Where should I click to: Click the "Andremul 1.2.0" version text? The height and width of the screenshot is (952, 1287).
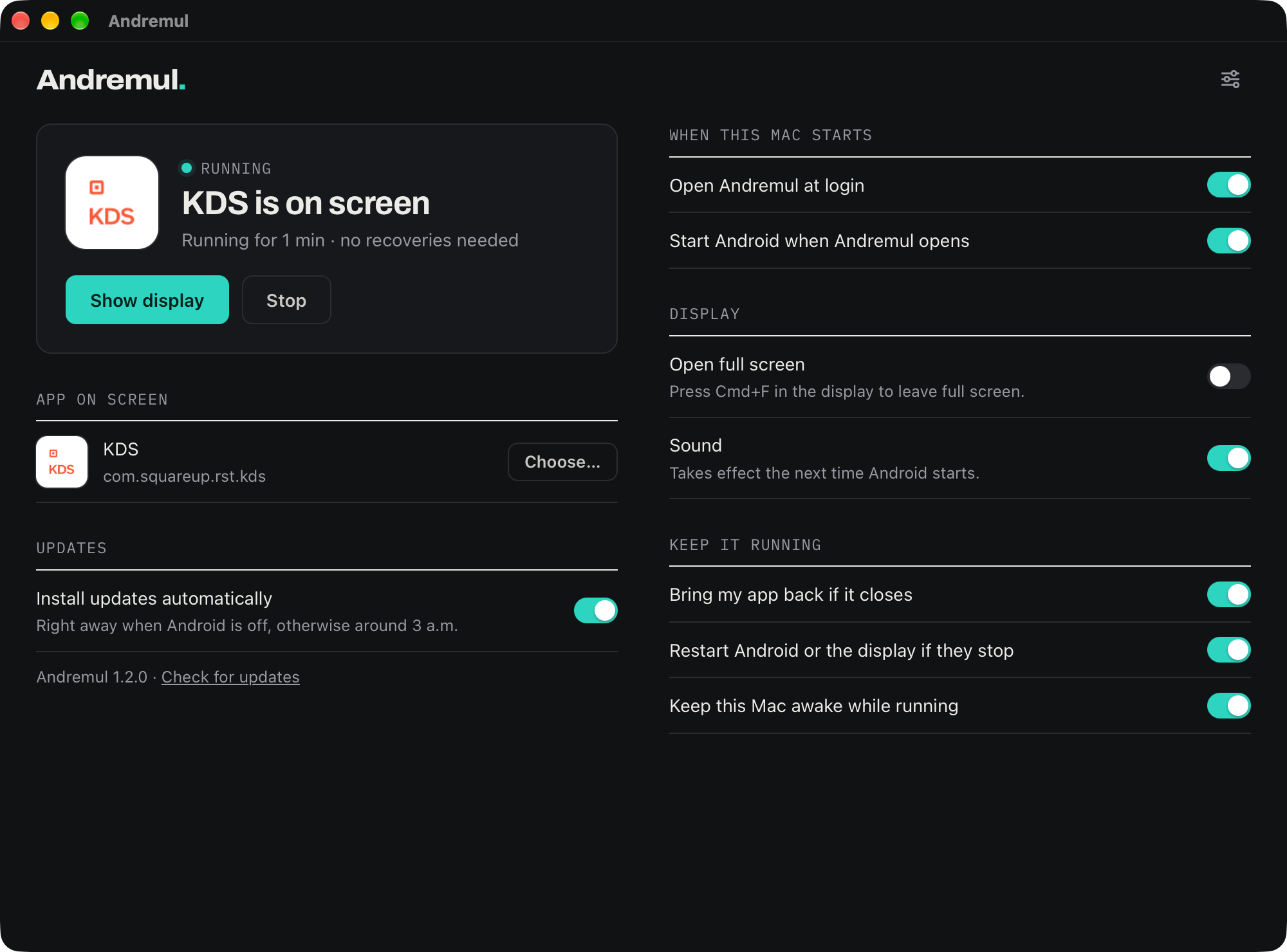click(92, 677)
